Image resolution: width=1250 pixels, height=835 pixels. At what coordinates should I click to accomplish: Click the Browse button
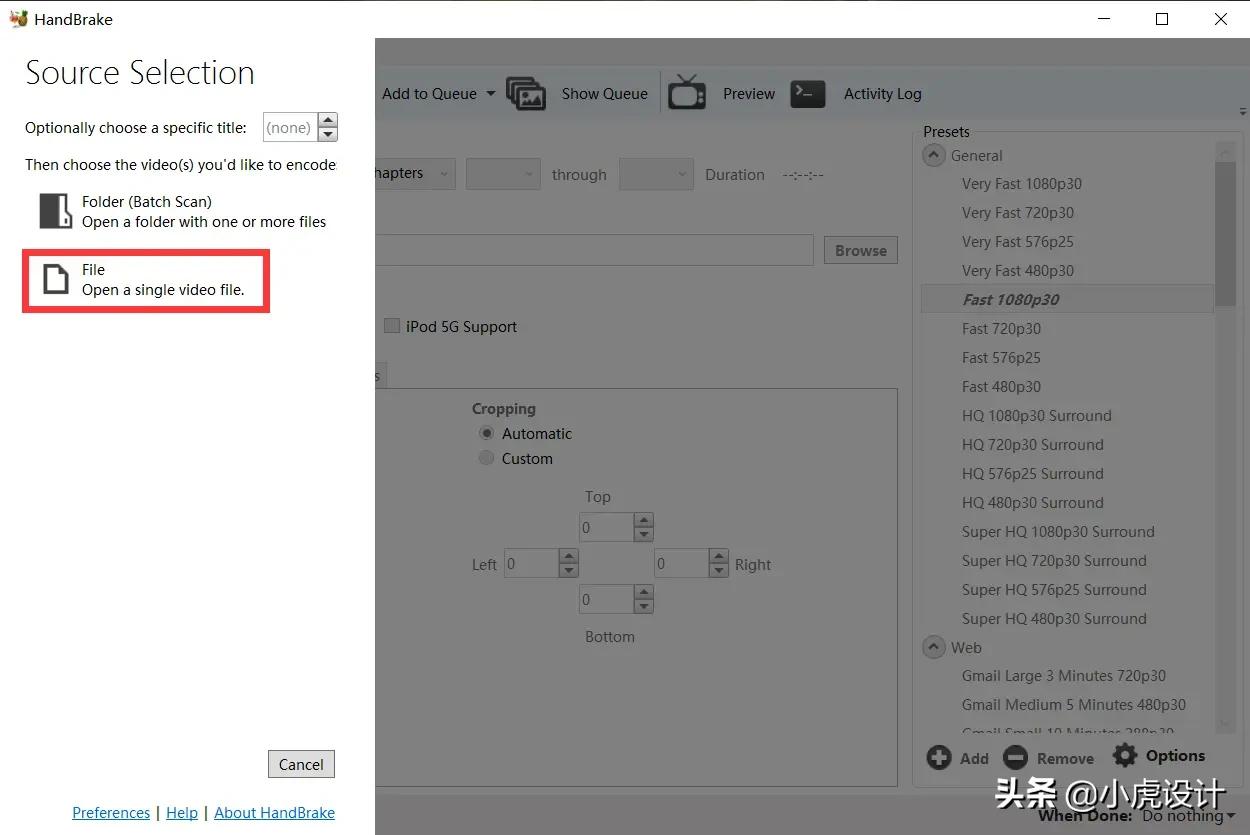click(x=859, y=249)
